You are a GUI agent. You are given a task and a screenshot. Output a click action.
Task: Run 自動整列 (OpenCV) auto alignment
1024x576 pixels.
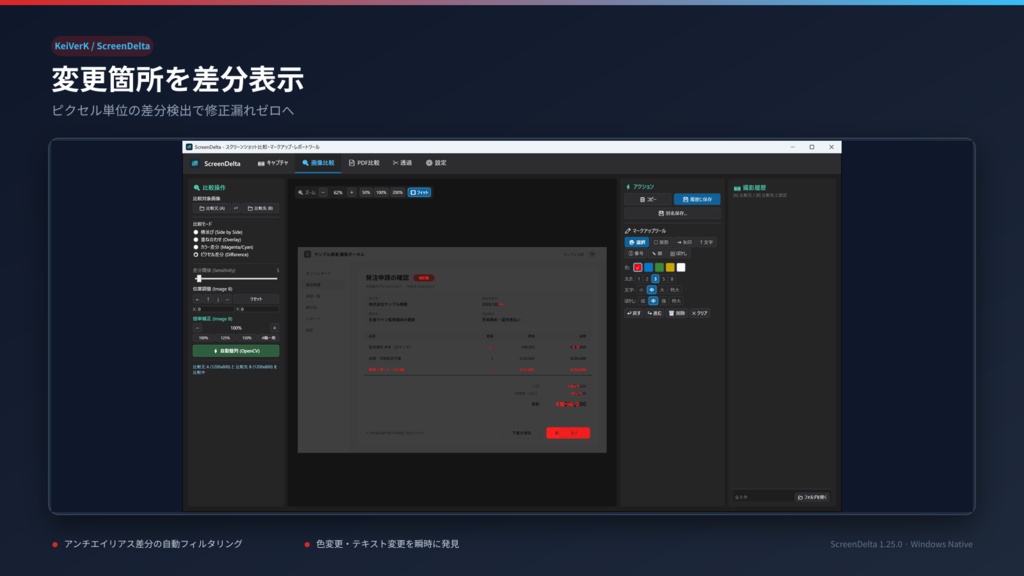[x=236, y=351]
